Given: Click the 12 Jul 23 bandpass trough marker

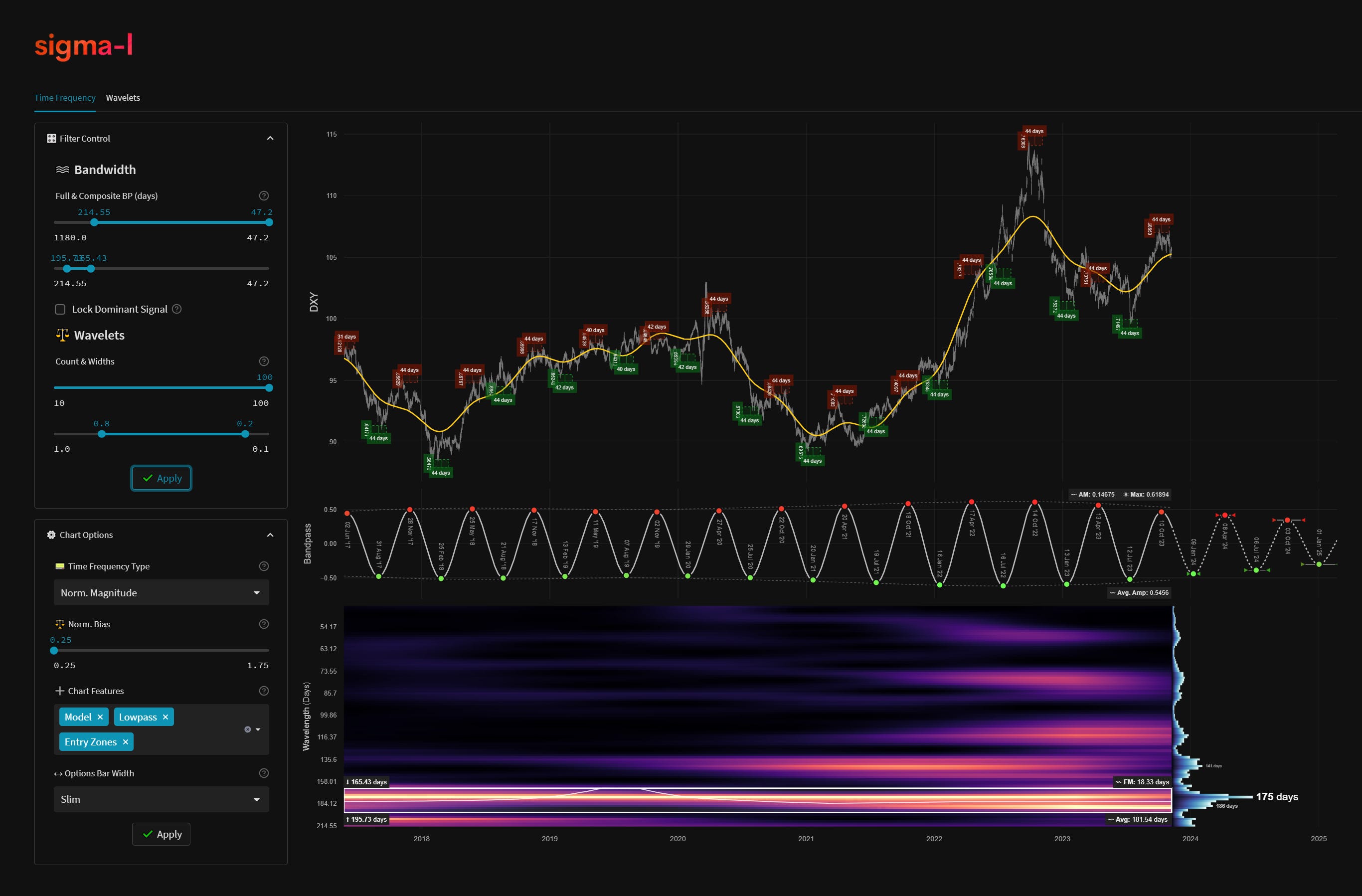Looking at the screenshot, I should point(1130,579).
